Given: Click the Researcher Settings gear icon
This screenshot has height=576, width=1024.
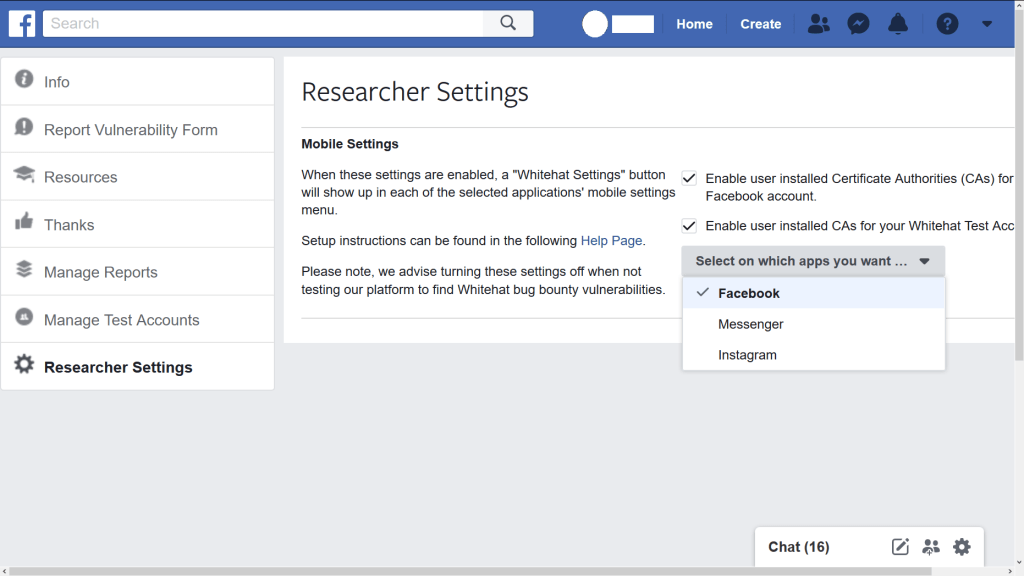Looking at the screenshot, I should 24,364.
